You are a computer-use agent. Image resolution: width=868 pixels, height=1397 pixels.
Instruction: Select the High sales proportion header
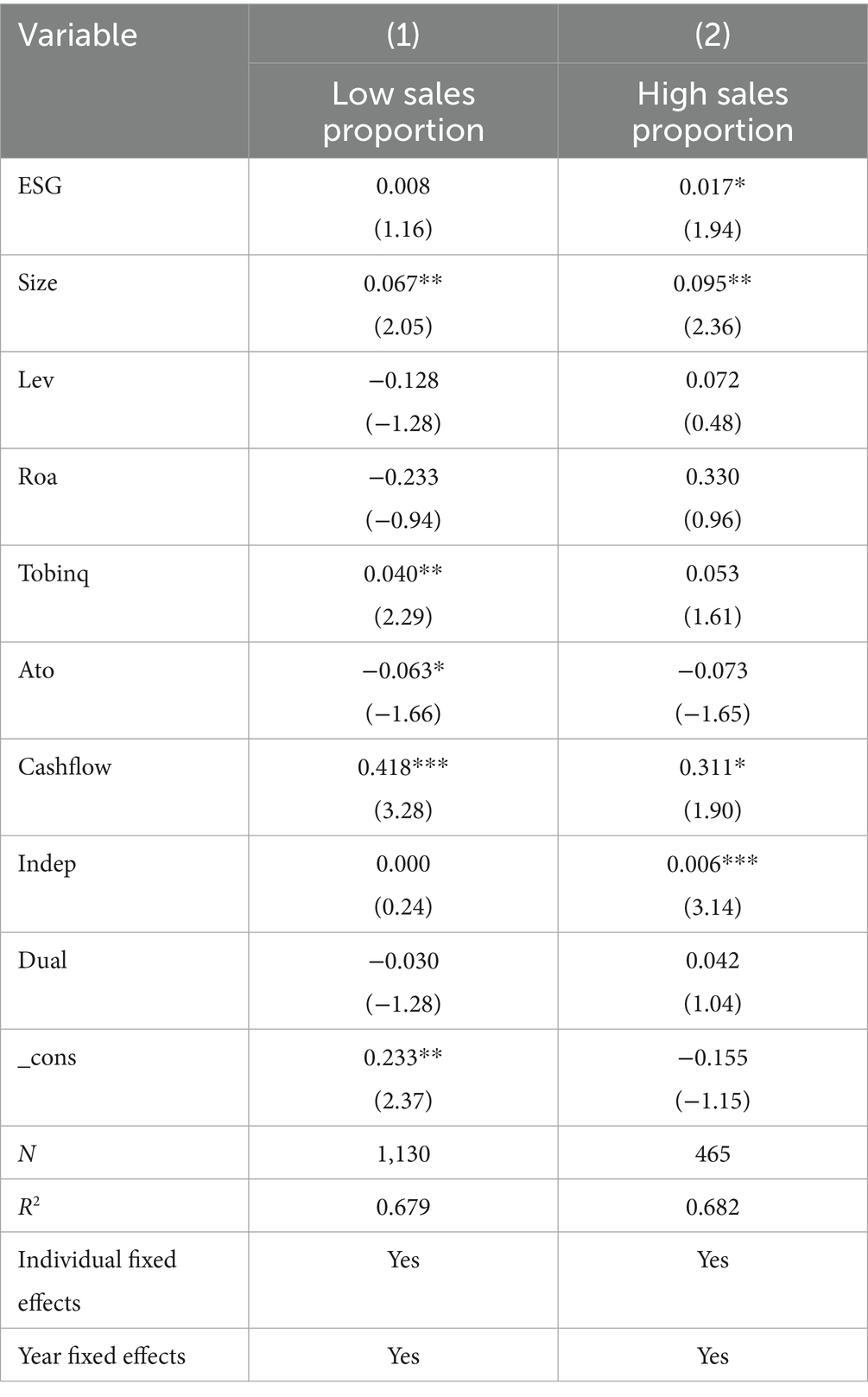coord(713,111)
